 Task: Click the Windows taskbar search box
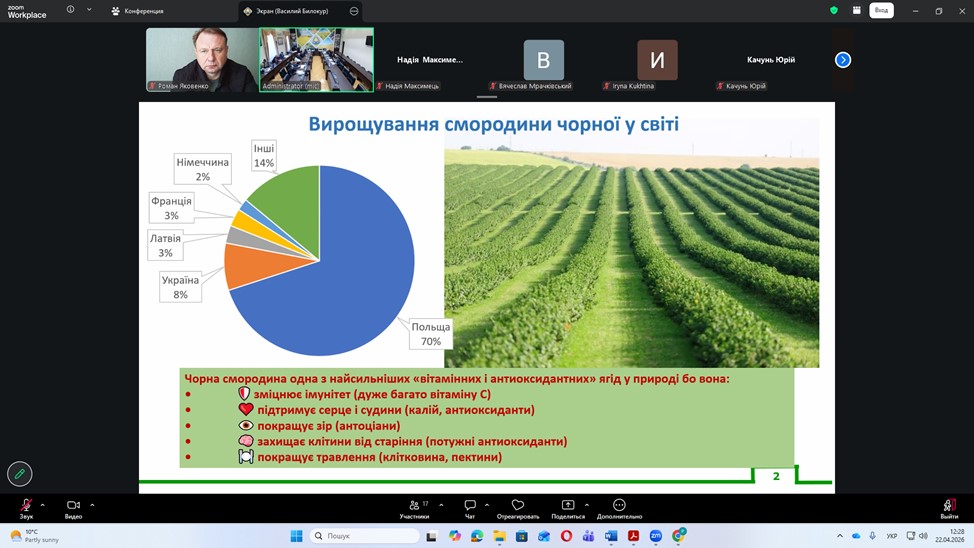click(364, 536)
